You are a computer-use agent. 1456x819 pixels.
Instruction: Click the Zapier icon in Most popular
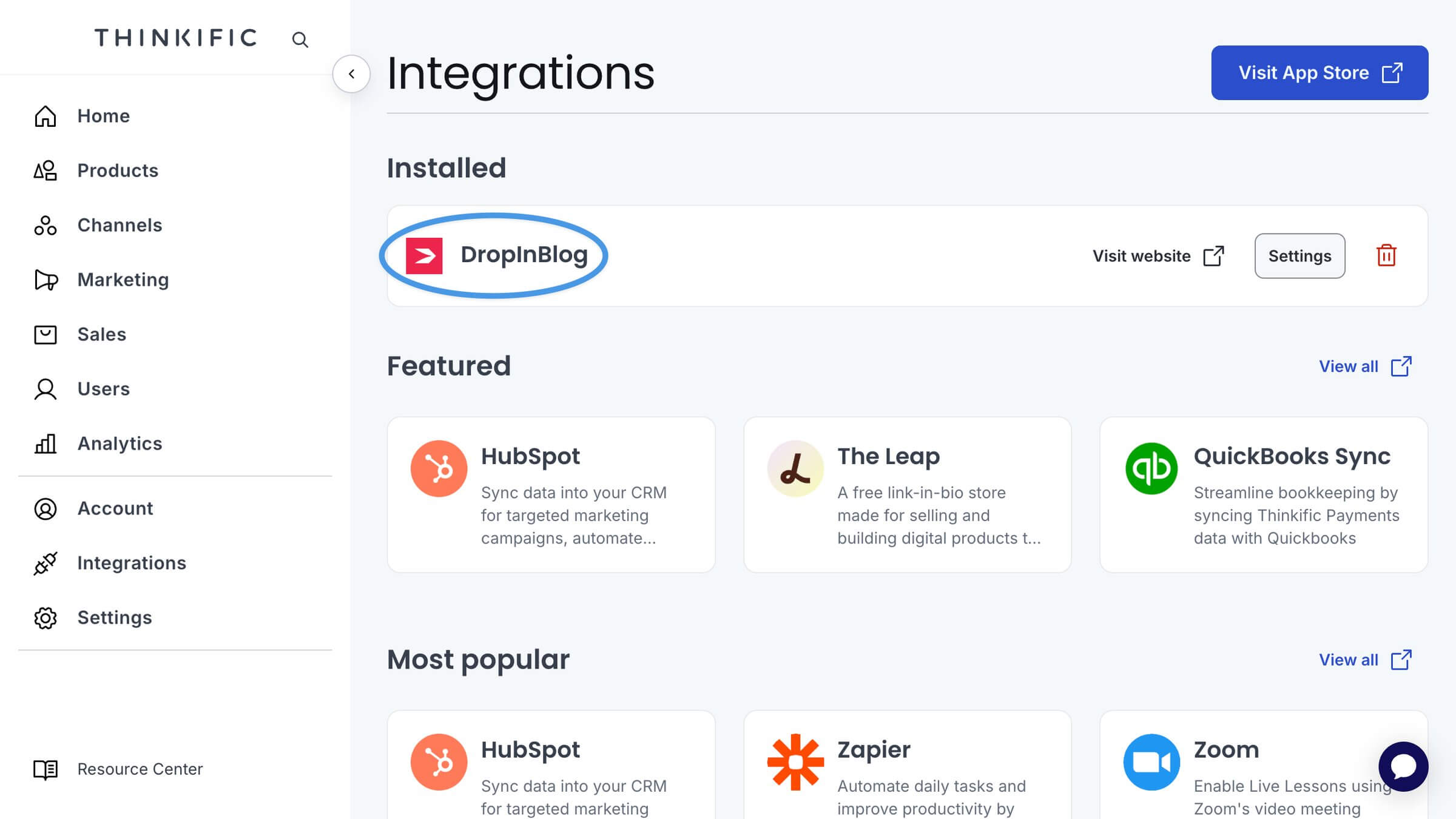795,762
